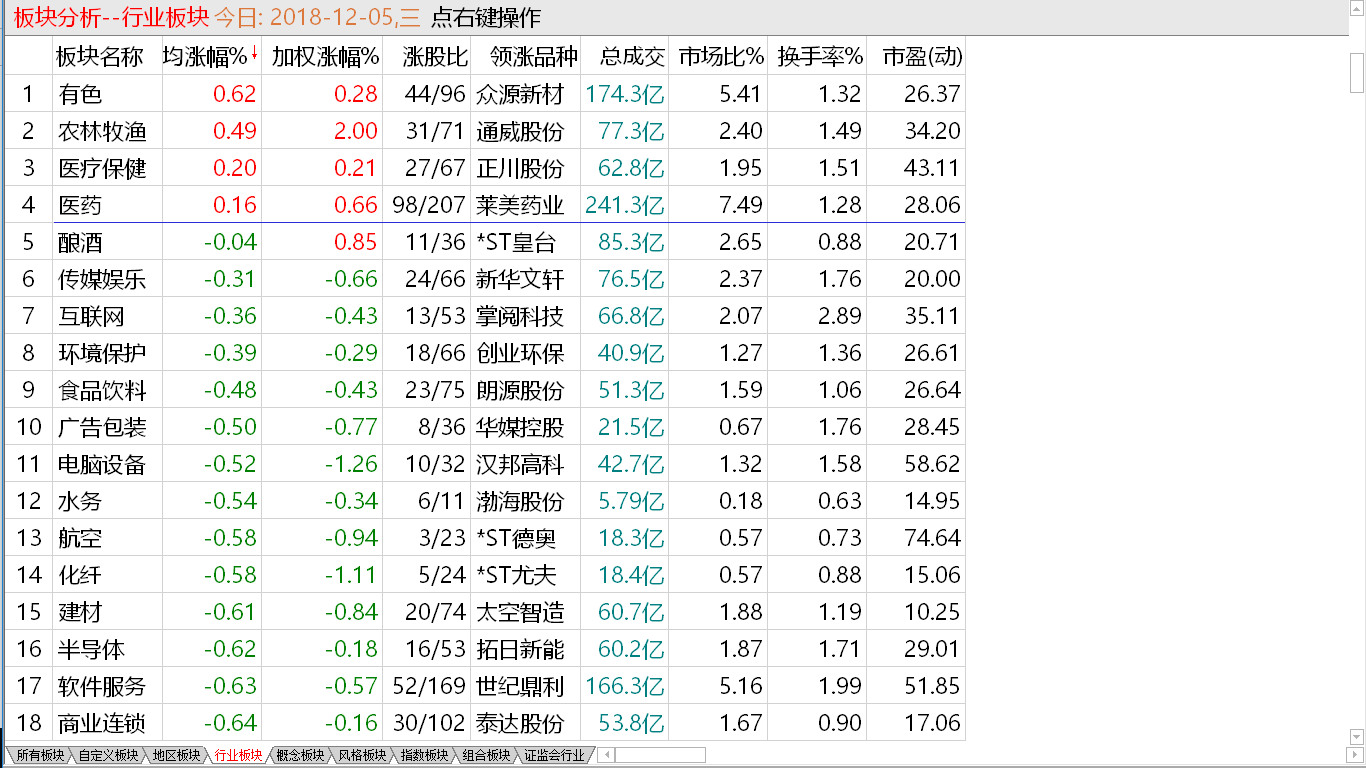The height and width of the screenshot is (768, 1366).
Task: Select the 医药 sector name
Action: pos(81,205)
